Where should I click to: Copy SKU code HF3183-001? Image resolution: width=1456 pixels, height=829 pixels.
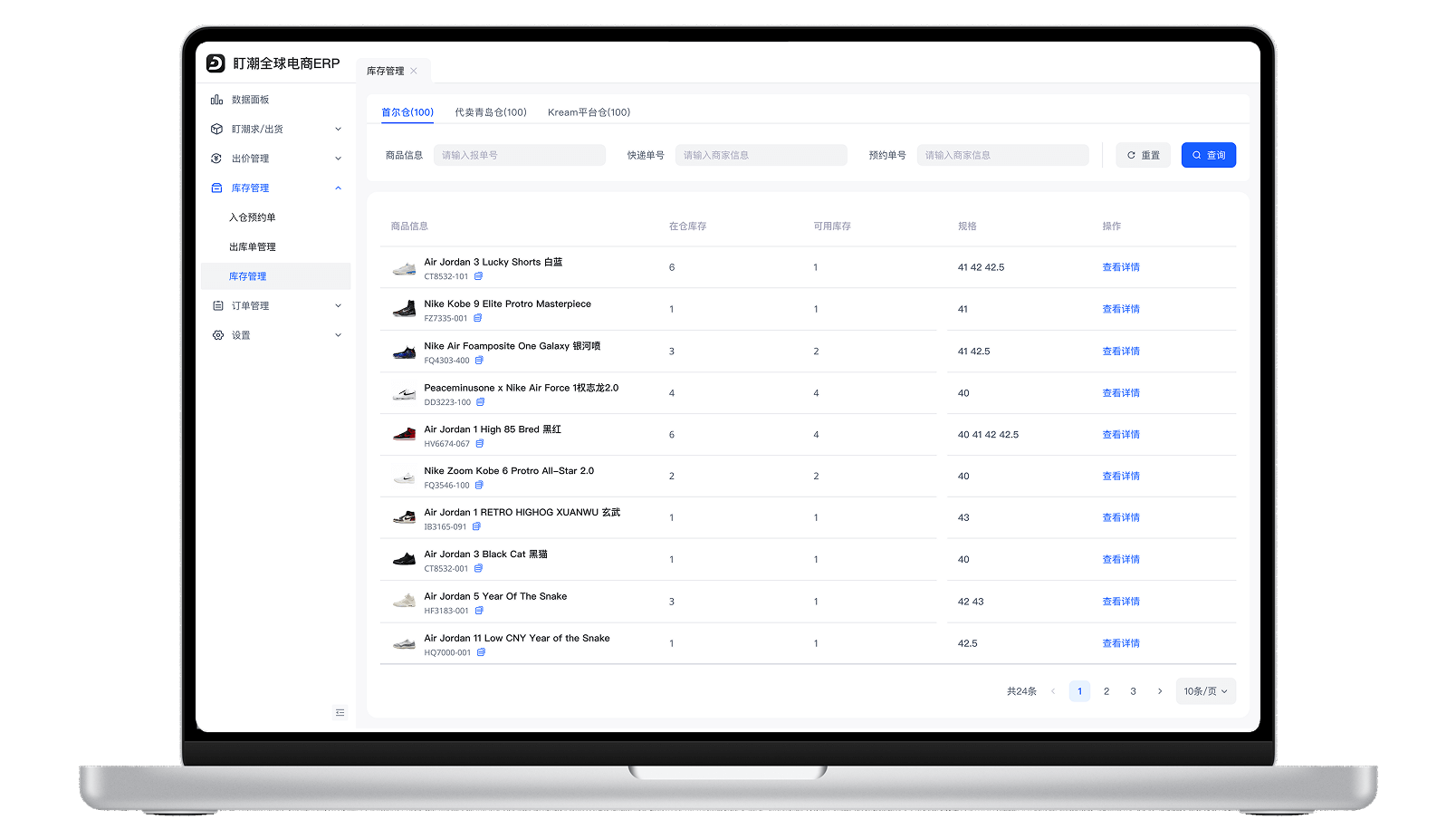pos(479,611)
